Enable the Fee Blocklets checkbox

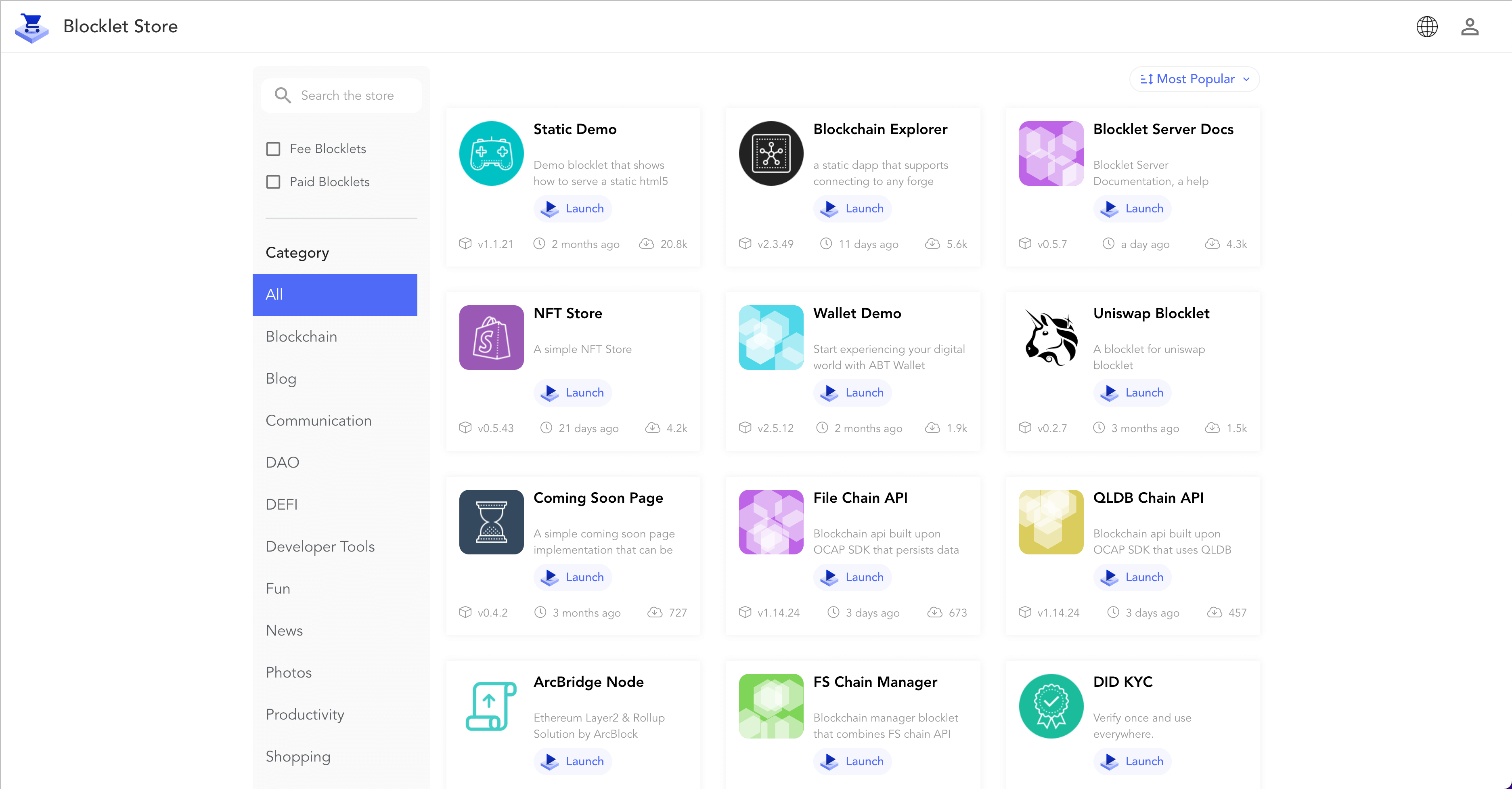pos(273,149)
